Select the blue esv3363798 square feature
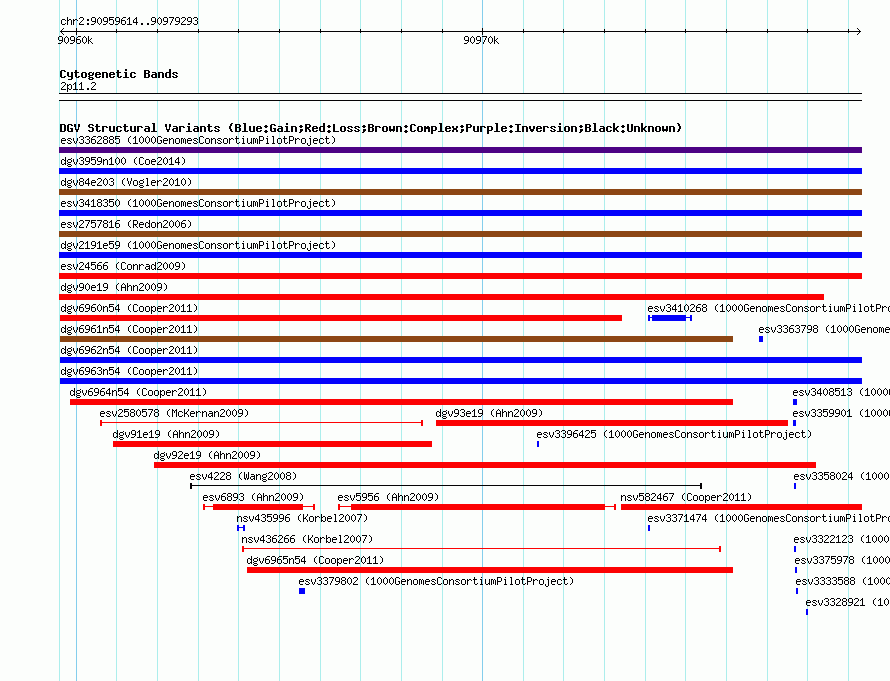The image size is (890, 681). [x=761, y=339]
